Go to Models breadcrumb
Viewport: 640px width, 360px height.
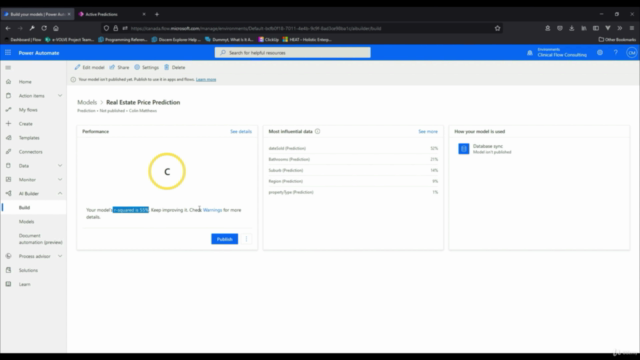[x=87, y=102]
